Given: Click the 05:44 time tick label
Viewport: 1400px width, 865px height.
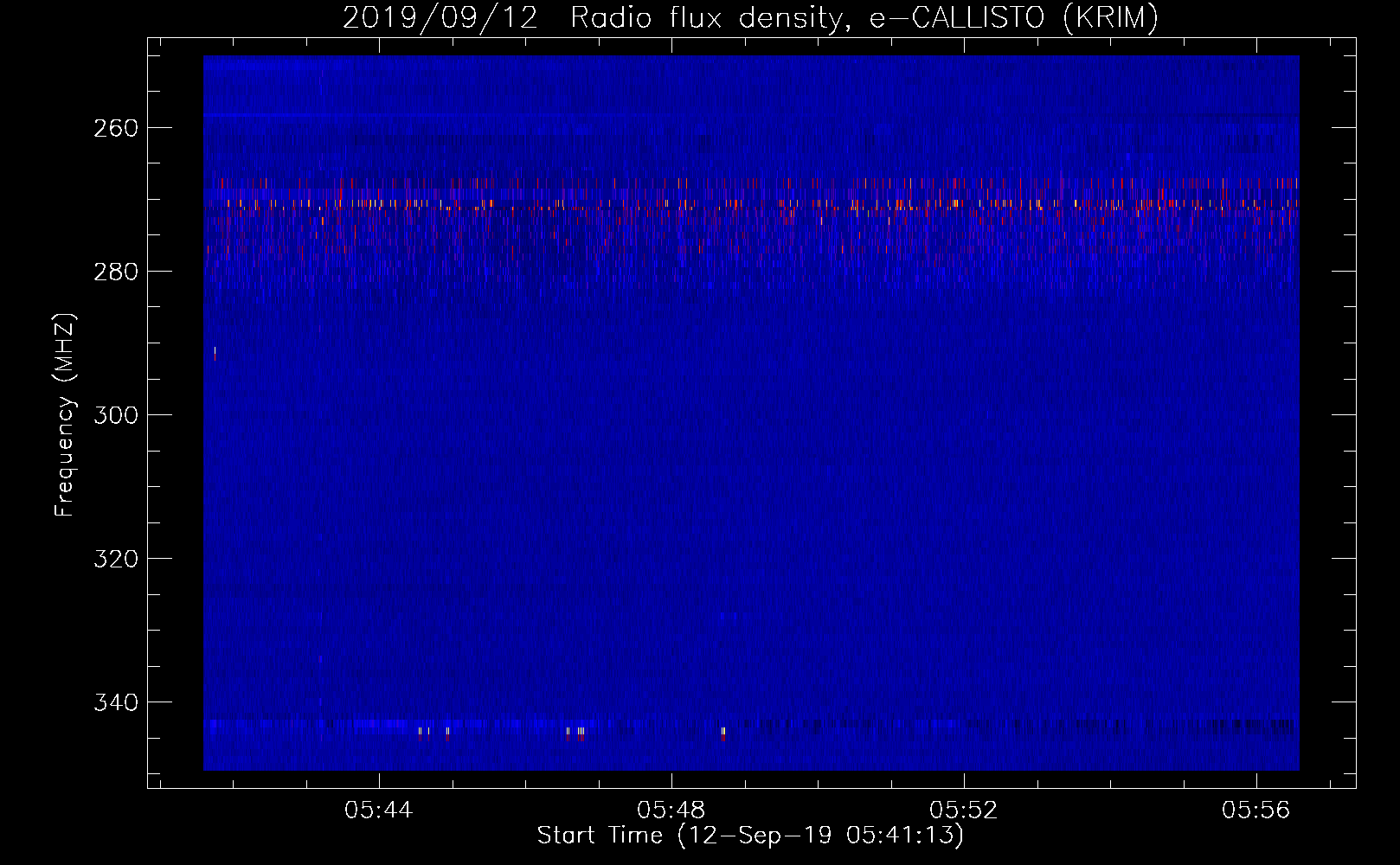Looking at the screenshot, I should (x=379, y=811).
